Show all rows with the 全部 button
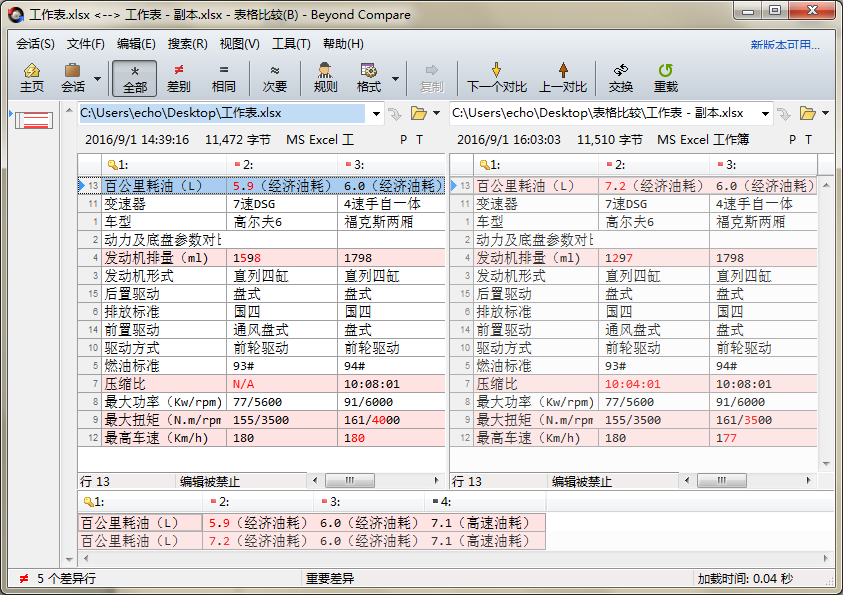 [135, 75]
